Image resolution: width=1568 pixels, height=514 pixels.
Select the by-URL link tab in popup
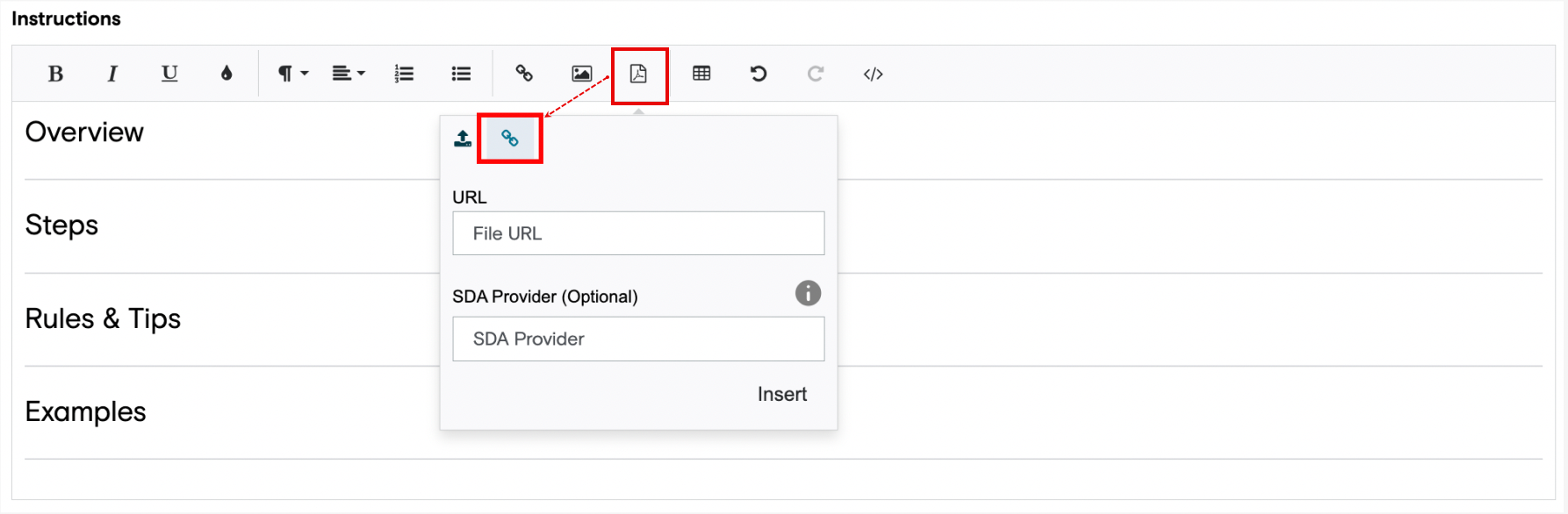[510, 139]
